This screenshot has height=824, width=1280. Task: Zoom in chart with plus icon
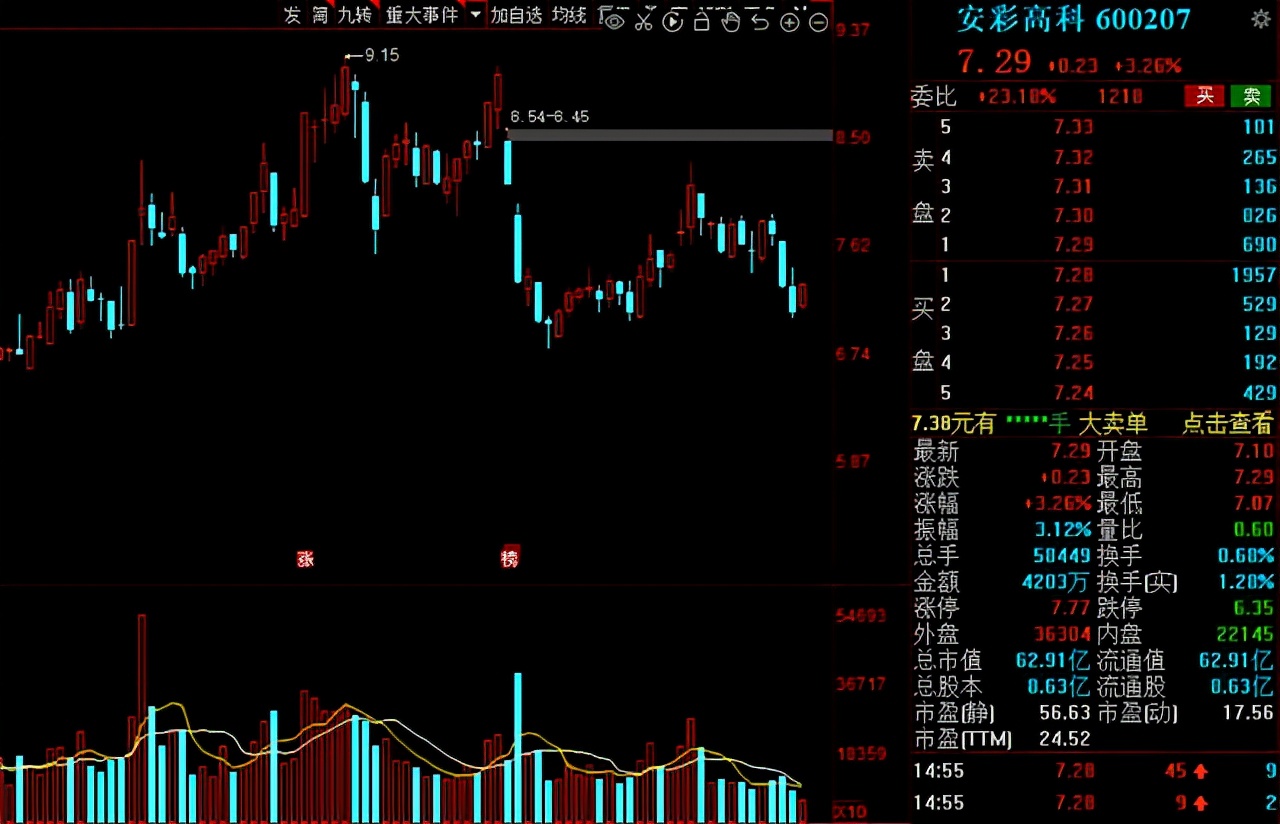pyautogui.click(x=790, y=21)
